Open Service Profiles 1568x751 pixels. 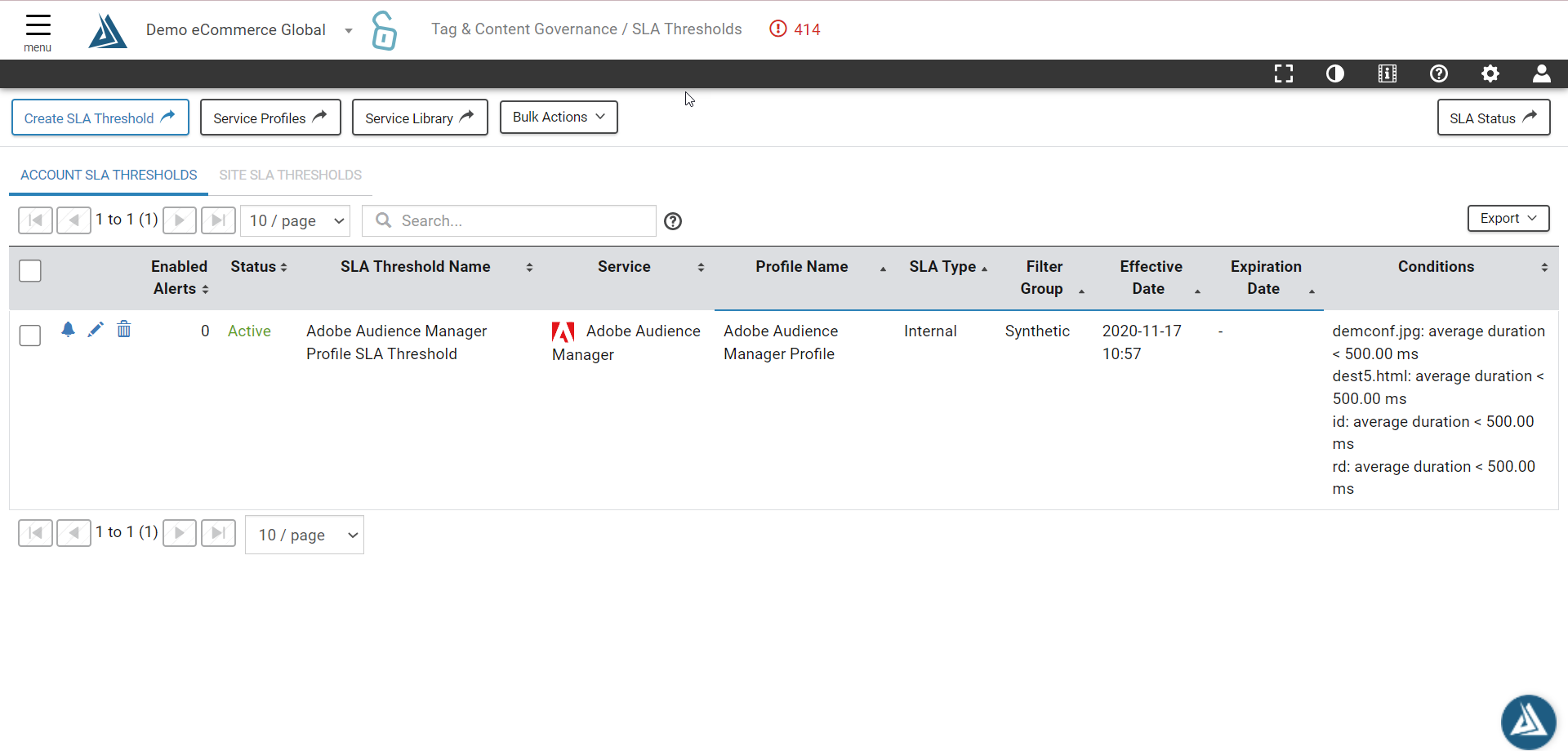click(x=270, y=118)
